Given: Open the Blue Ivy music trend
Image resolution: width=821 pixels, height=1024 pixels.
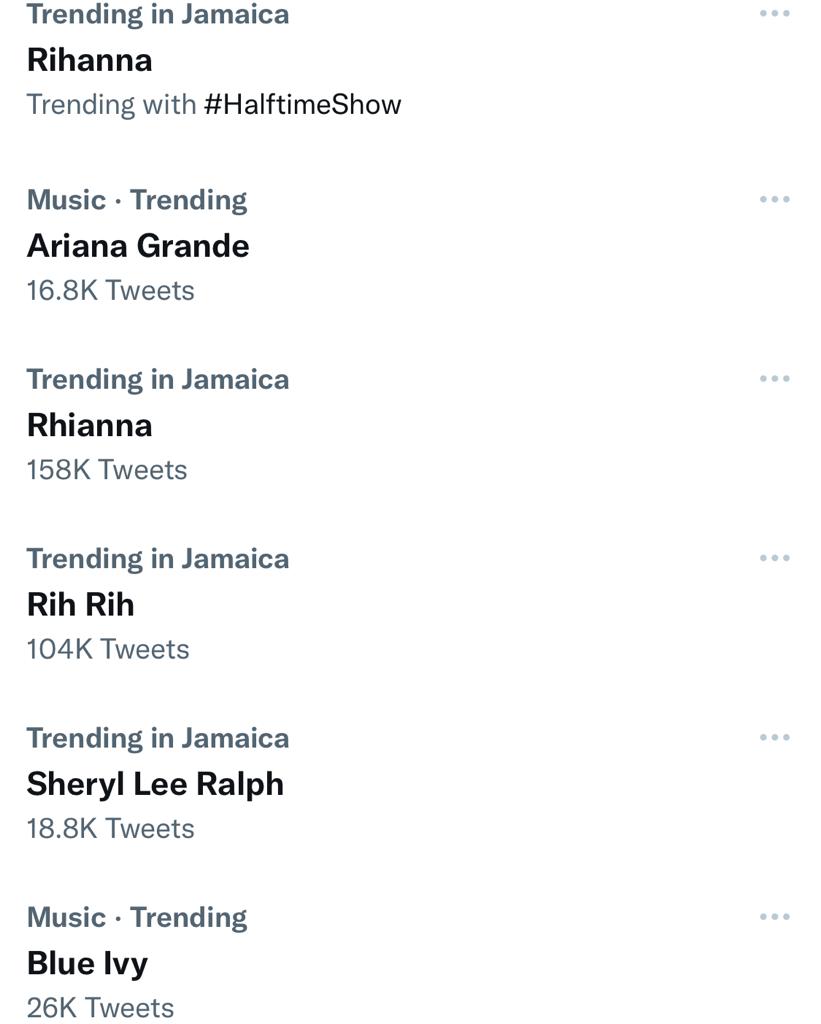Looking at the screenshot, I should pyautogui.click(x=87, y=963).
